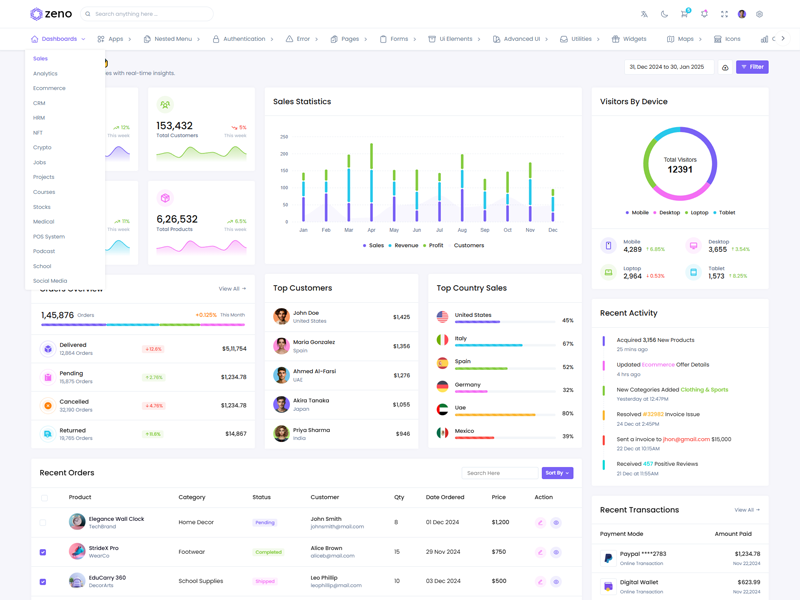Expand the Authentication menu
The width and height of the screenshot is (800, 600).
coord(243,39)
